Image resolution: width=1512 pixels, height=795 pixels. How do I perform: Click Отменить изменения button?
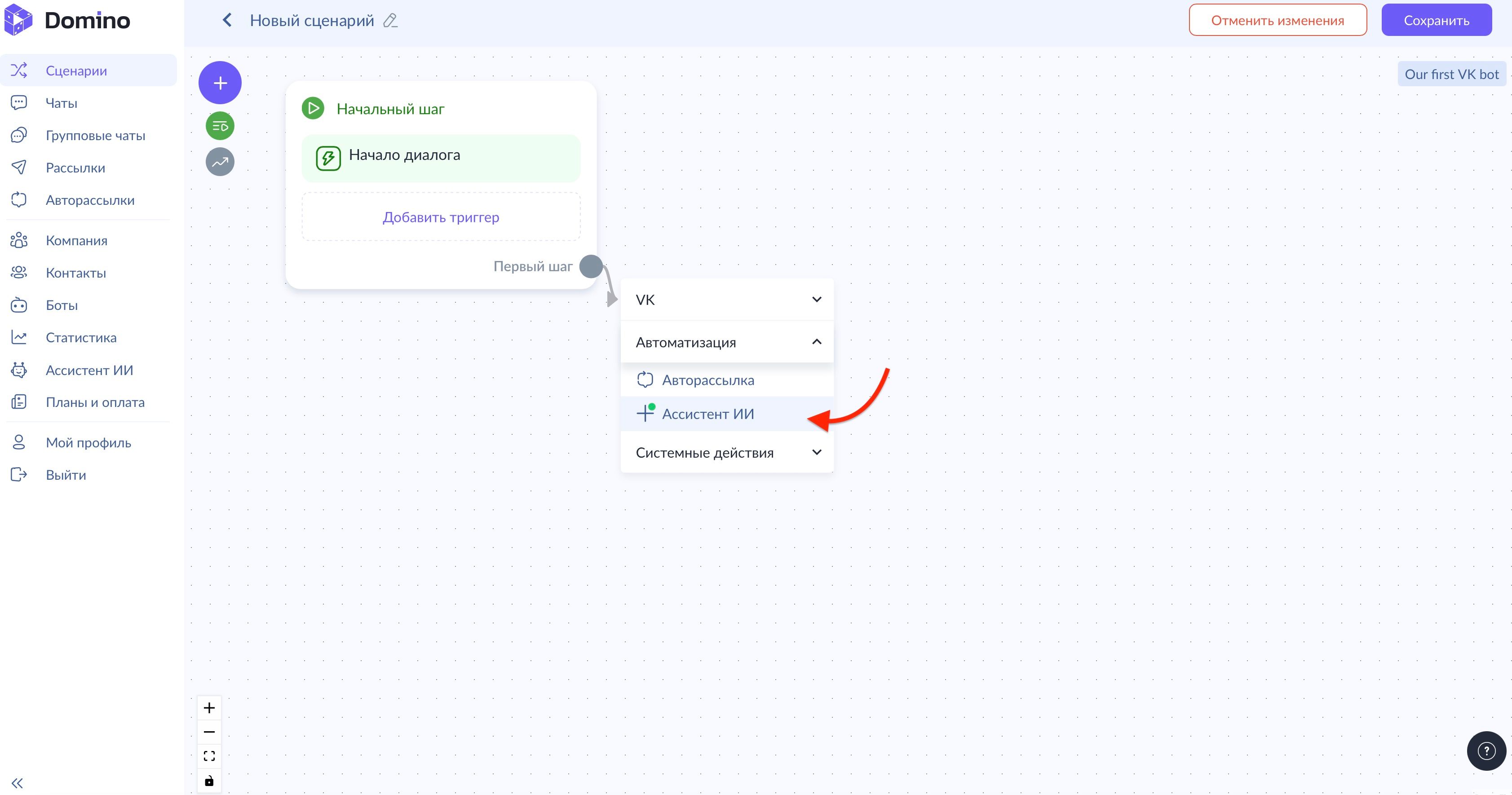(1277, 21)
